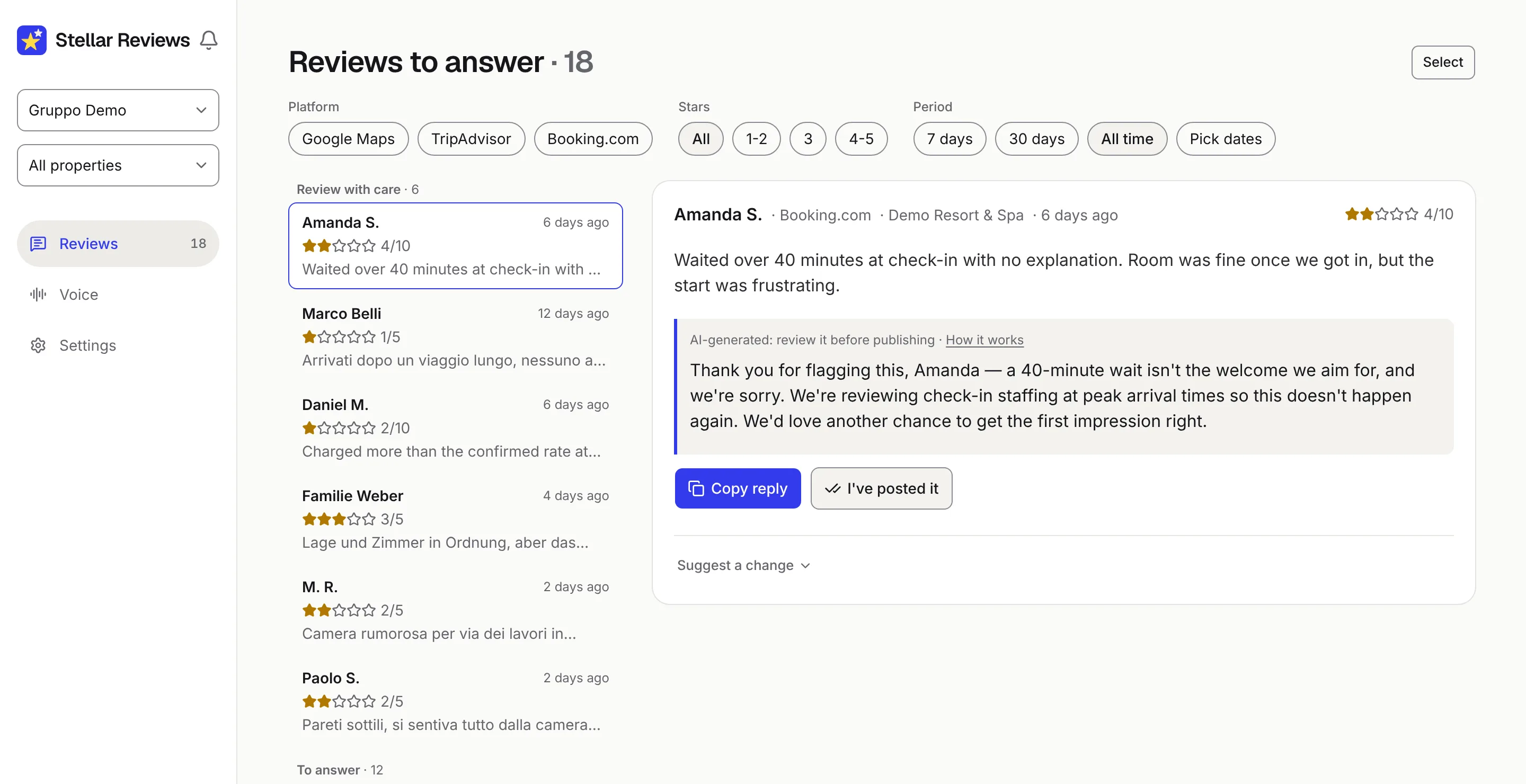Screen dimensions: 1526x784
Task: Click the copy icon in Copy reply
Action: coord(696,488)
